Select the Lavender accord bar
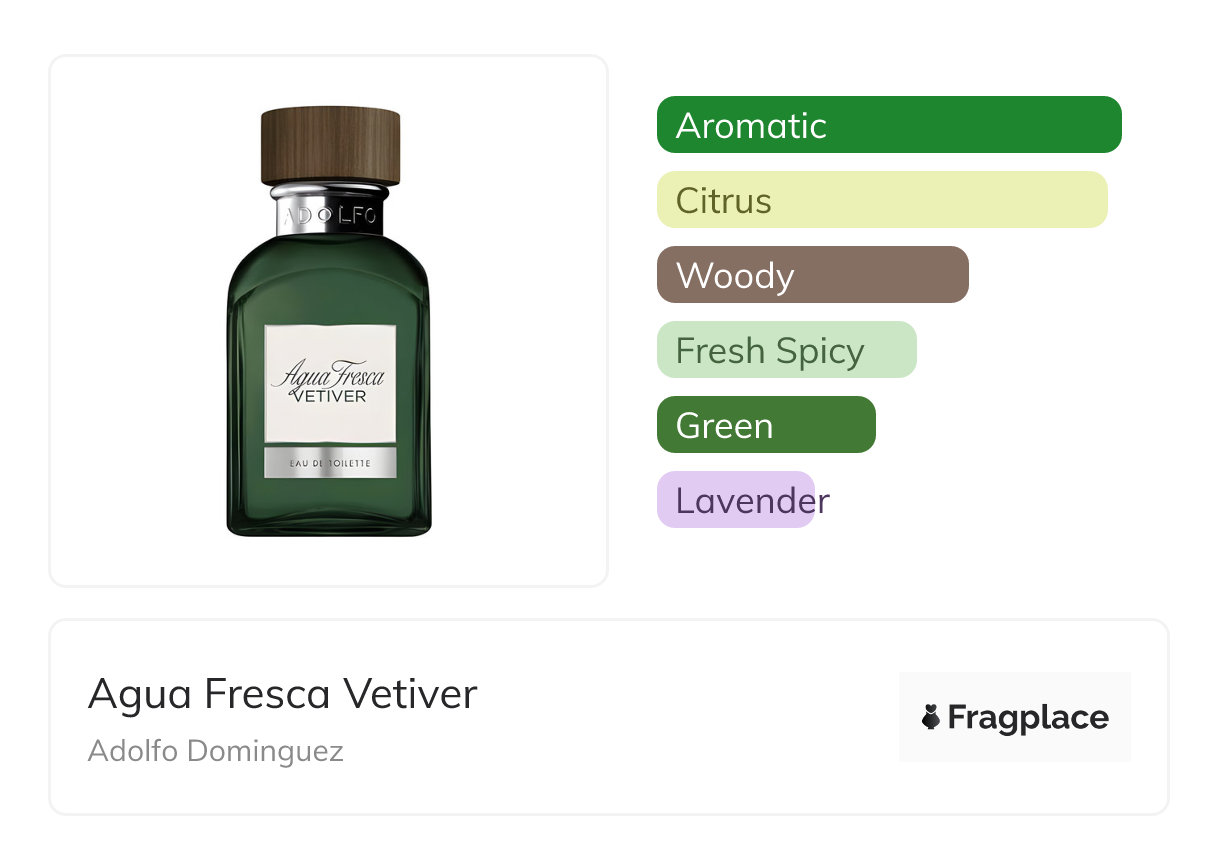This screenshot has height=864, width=1218. [737, 500]
